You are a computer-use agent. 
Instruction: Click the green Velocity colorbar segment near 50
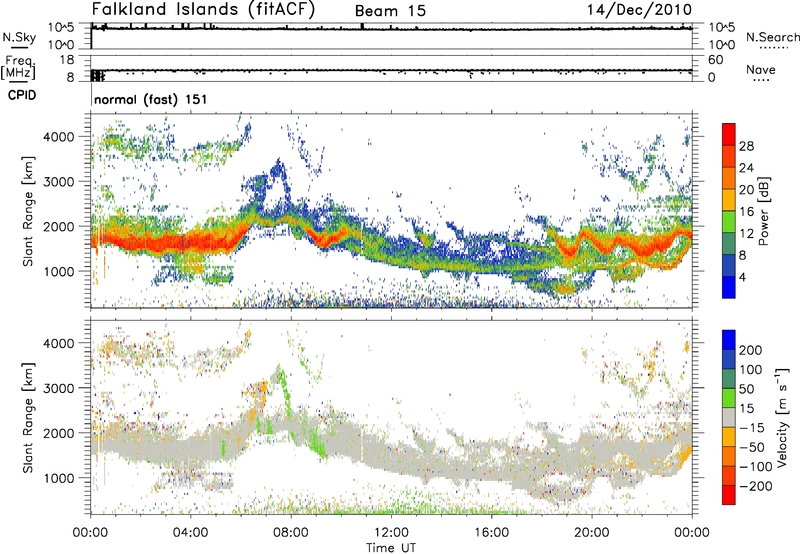pyautogui.click(x=729, y=398)
